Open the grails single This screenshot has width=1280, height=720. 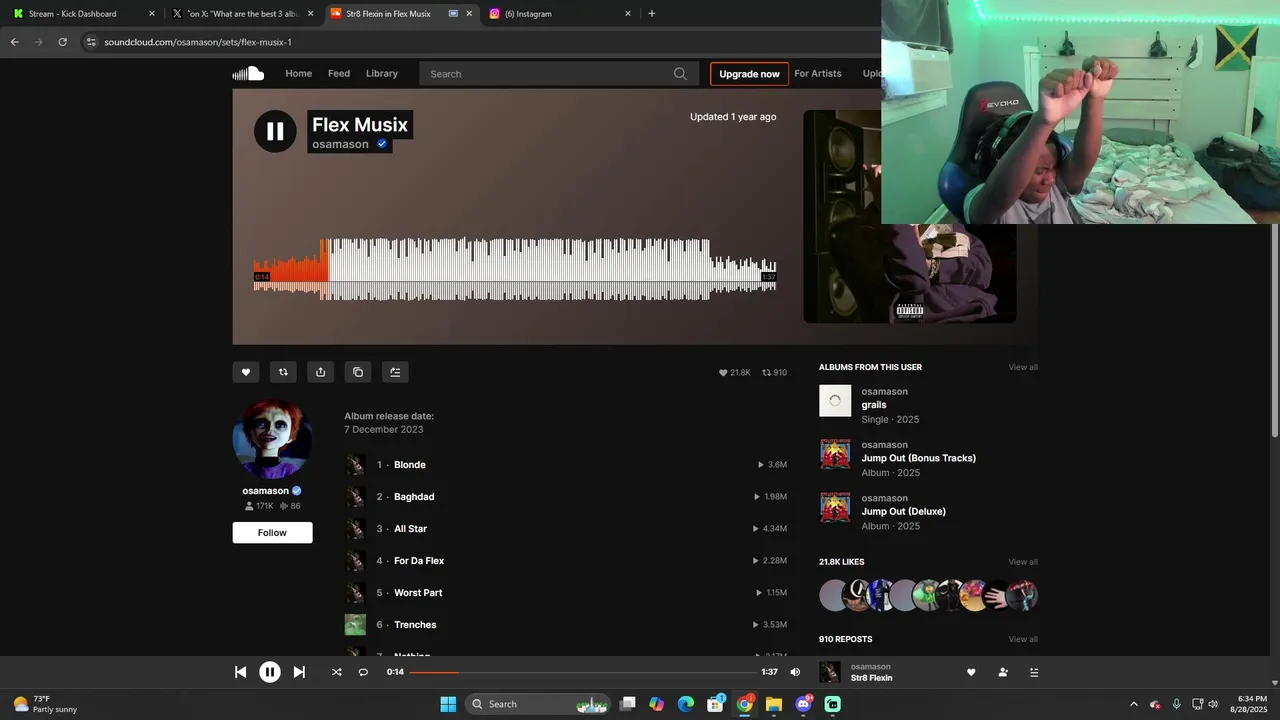[x=874, y=405]
